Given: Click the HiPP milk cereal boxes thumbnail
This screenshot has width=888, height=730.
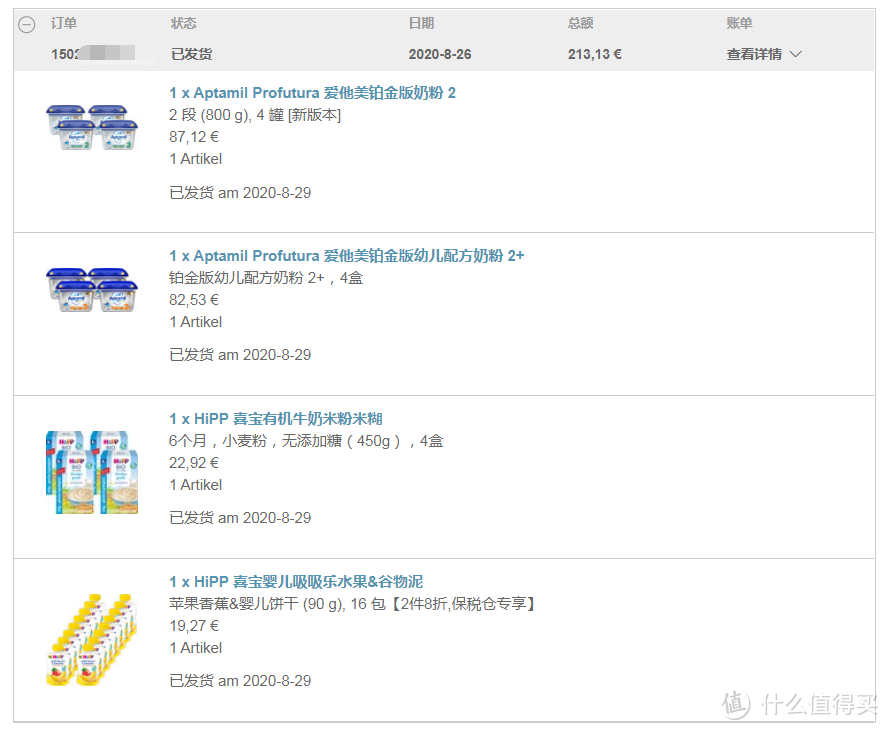Looking at the screenshot, I should (92, 472).
